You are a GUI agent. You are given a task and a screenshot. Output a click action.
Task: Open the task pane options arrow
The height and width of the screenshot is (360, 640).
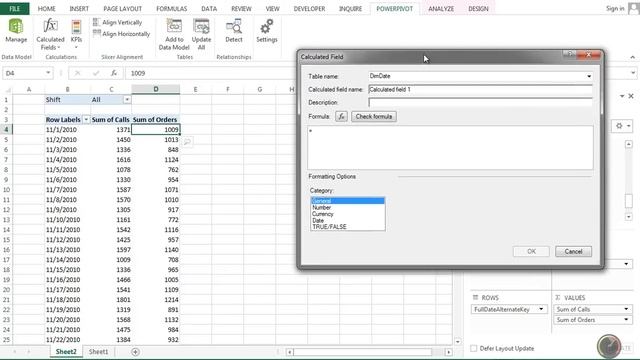pyautogui.click(x=622, y=96)
